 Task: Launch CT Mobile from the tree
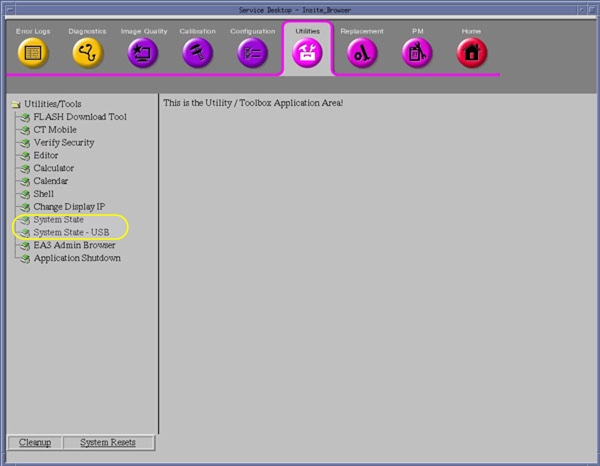[x=55, y=130]
